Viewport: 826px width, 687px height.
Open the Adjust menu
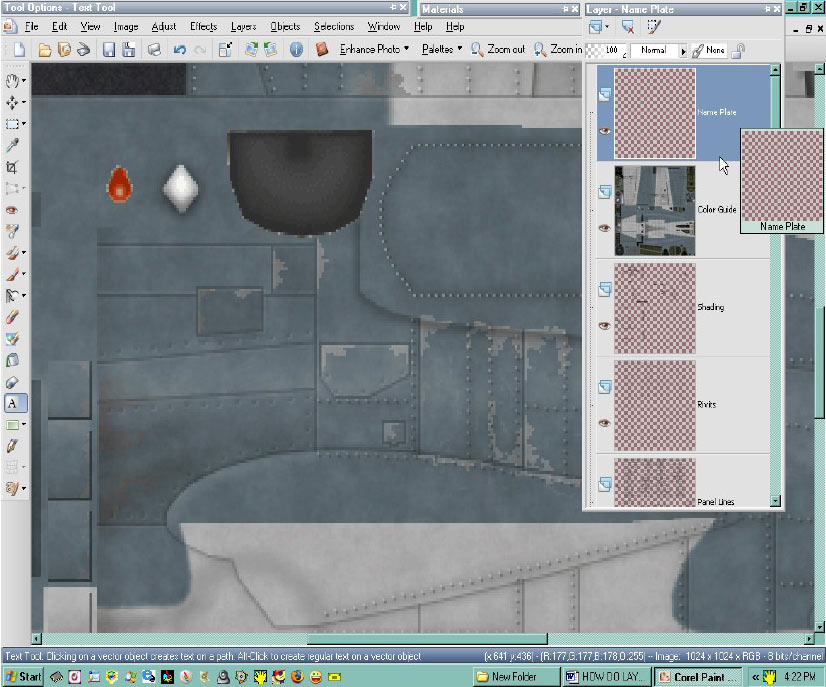pos(164,26)
